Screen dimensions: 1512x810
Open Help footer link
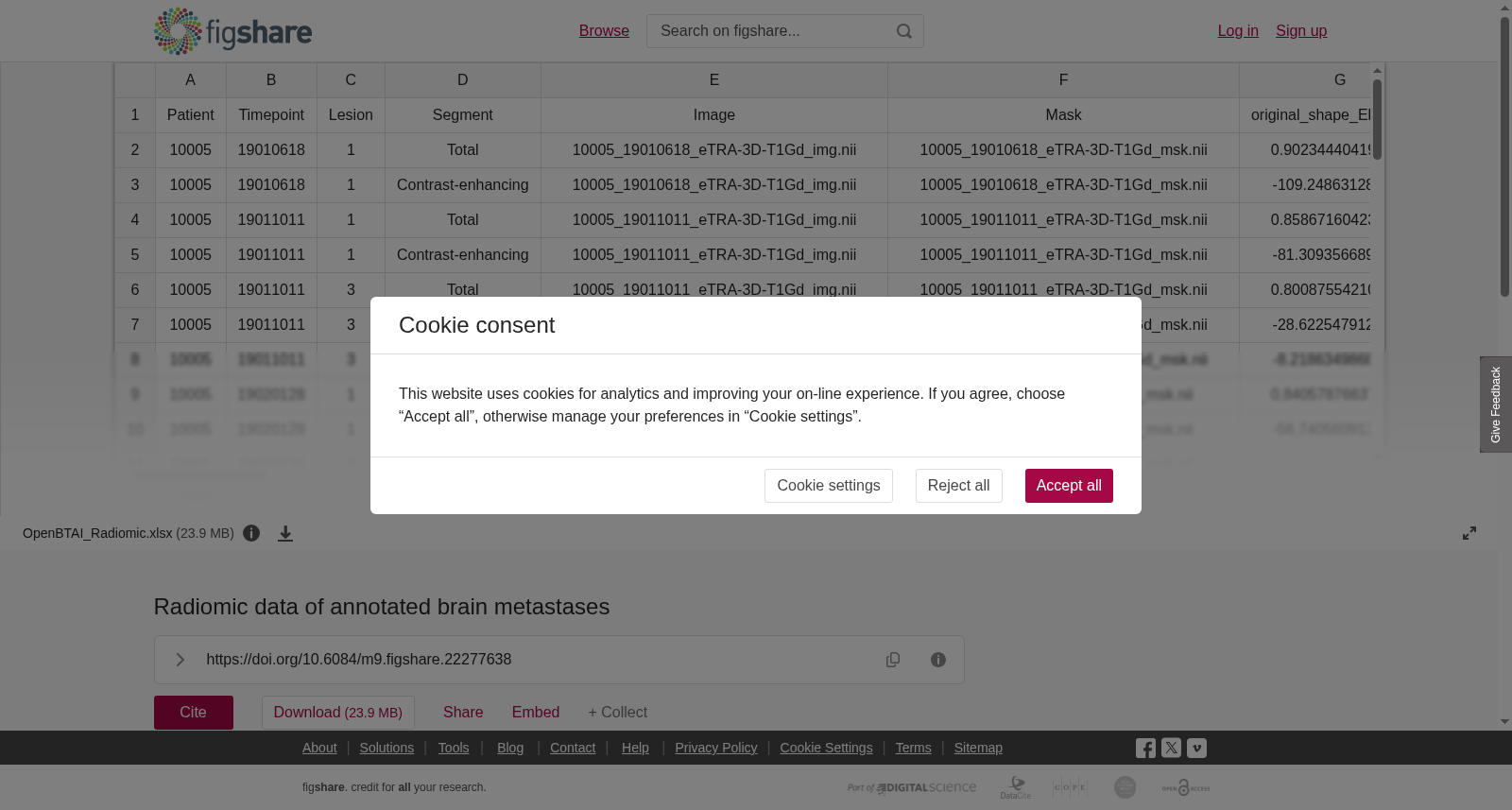(x=635, y=748)
